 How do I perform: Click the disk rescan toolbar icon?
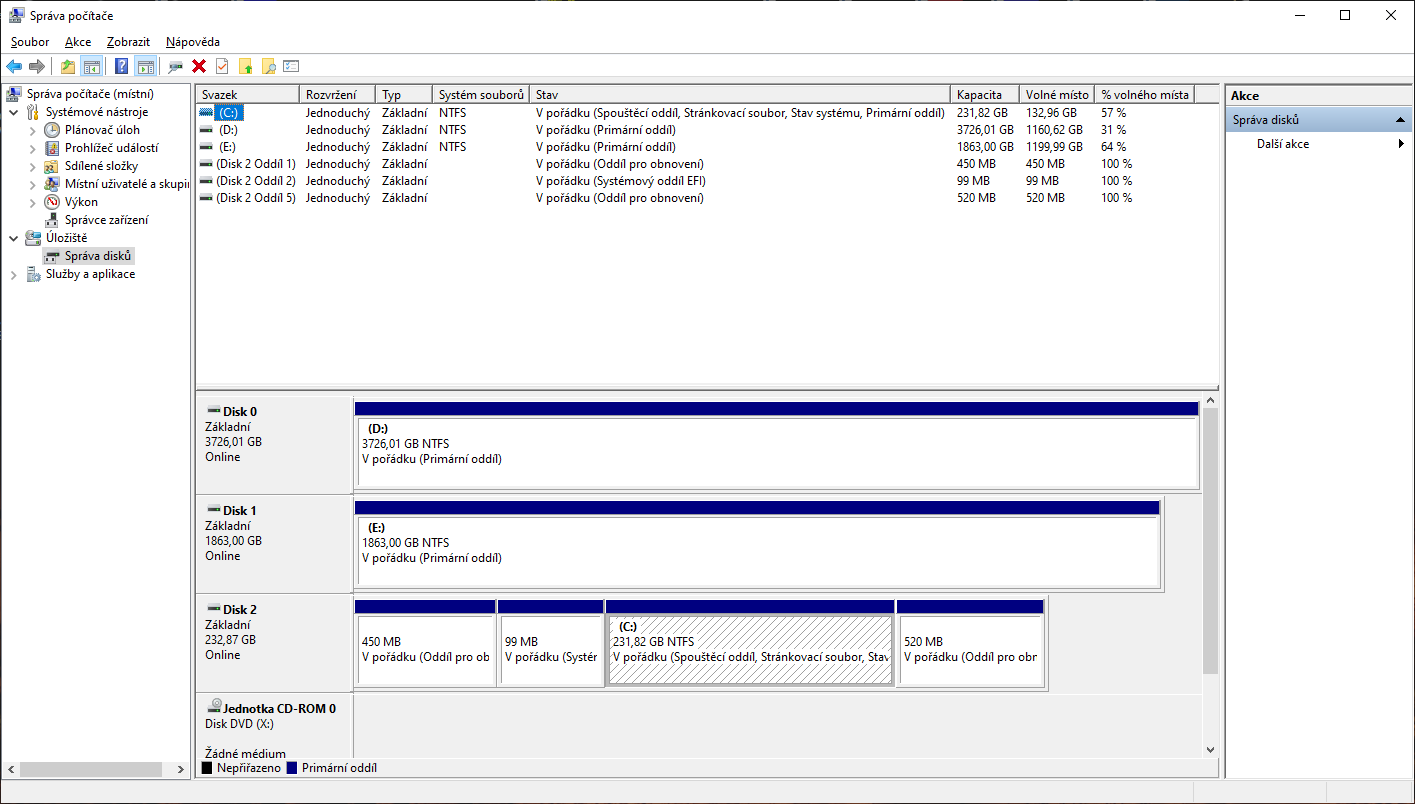[x=176, y=67]
